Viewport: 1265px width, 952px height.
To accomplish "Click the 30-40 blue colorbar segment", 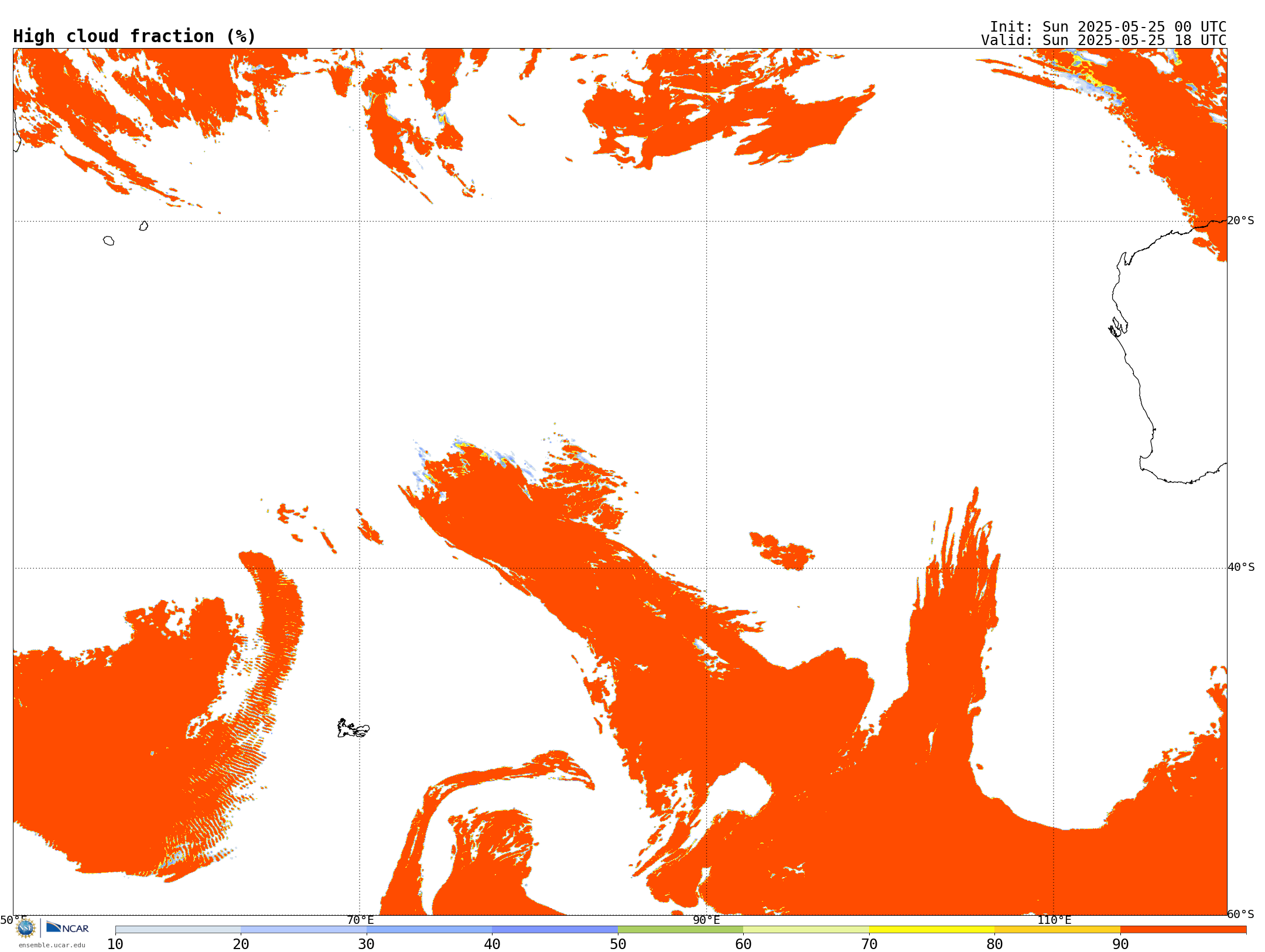I will (x=429, y=930).
